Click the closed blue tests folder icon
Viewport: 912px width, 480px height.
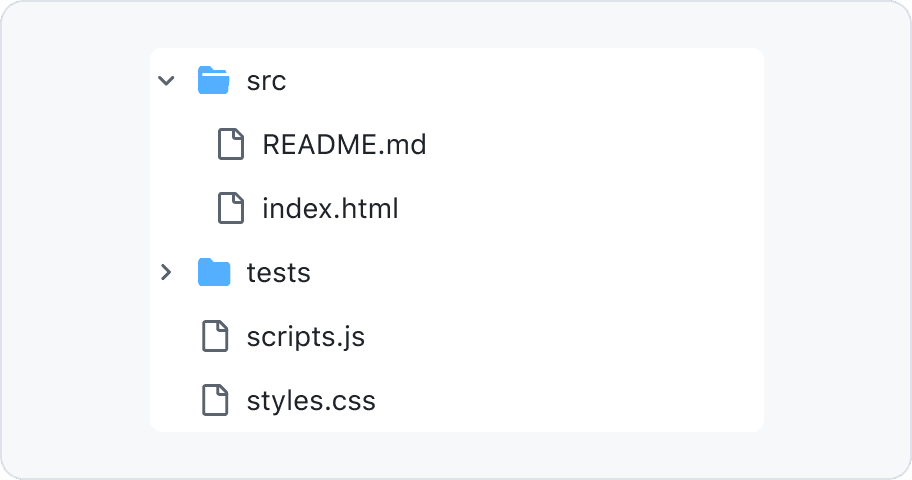tap(213, 272)
